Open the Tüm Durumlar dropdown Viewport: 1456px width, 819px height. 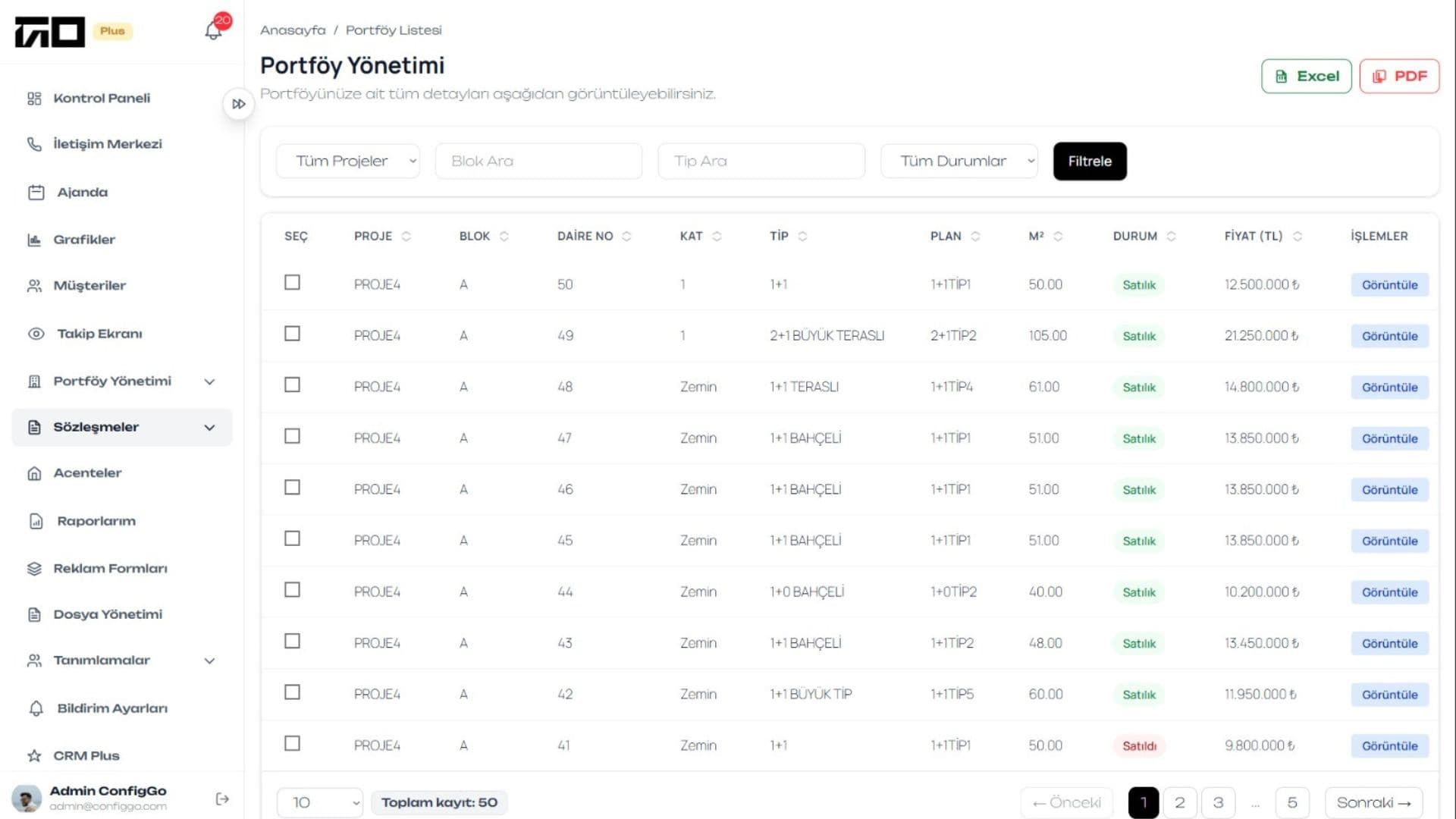pos(959,161)
